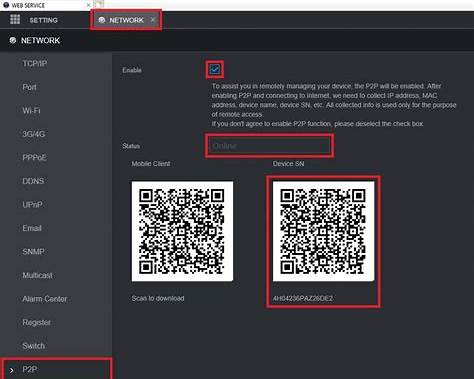Uncheck the P2P Enable checkbox
The height and width of the screenshot is (379, 474).
215,70
